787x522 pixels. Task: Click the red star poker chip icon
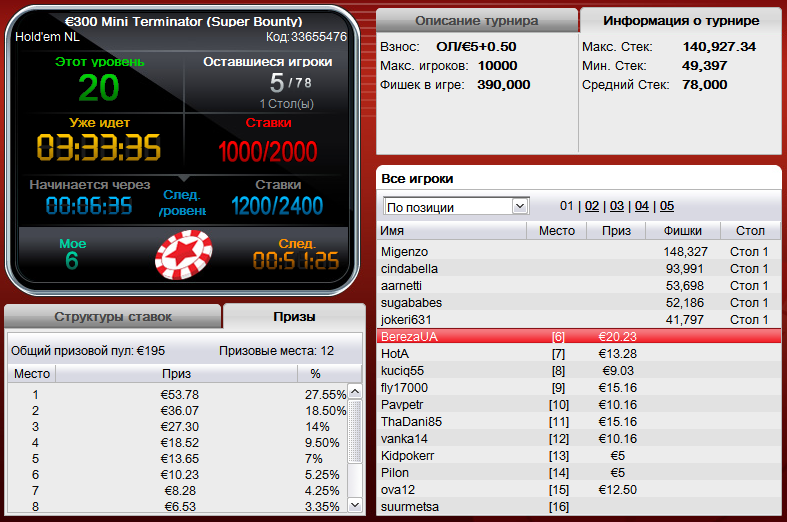[x=184, y=254]
